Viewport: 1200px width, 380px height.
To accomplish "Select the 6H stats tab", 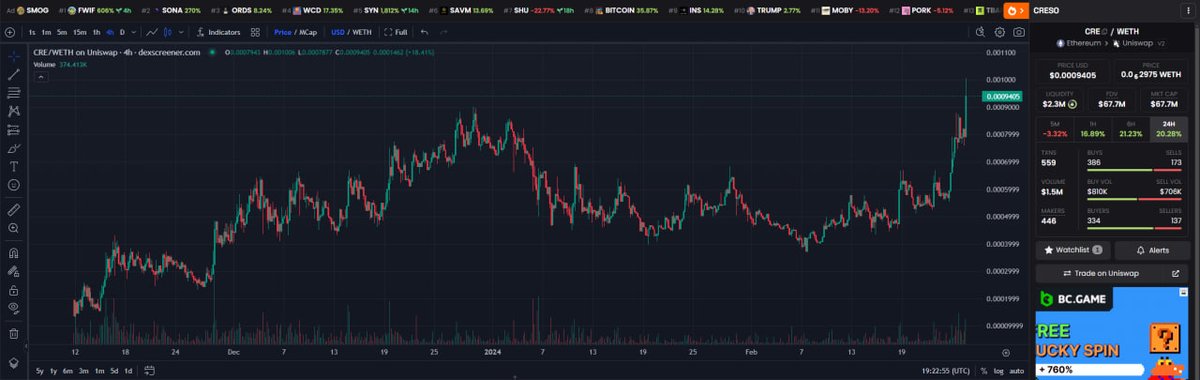I will point(1131,129).
